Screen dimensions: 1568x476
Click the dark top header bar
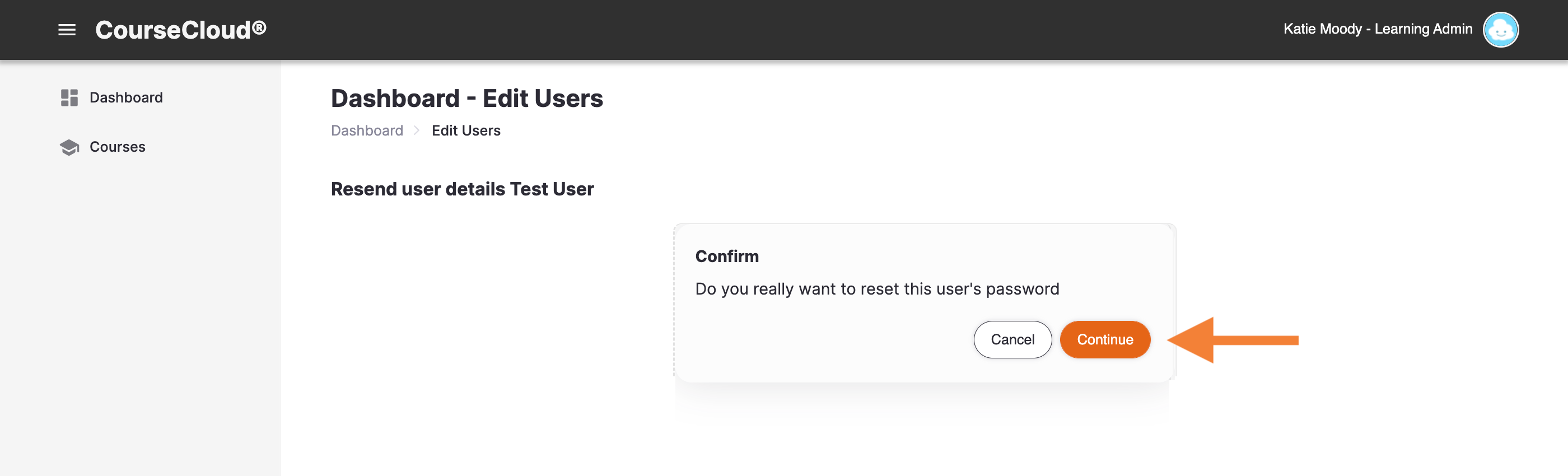tap(784, 30)
